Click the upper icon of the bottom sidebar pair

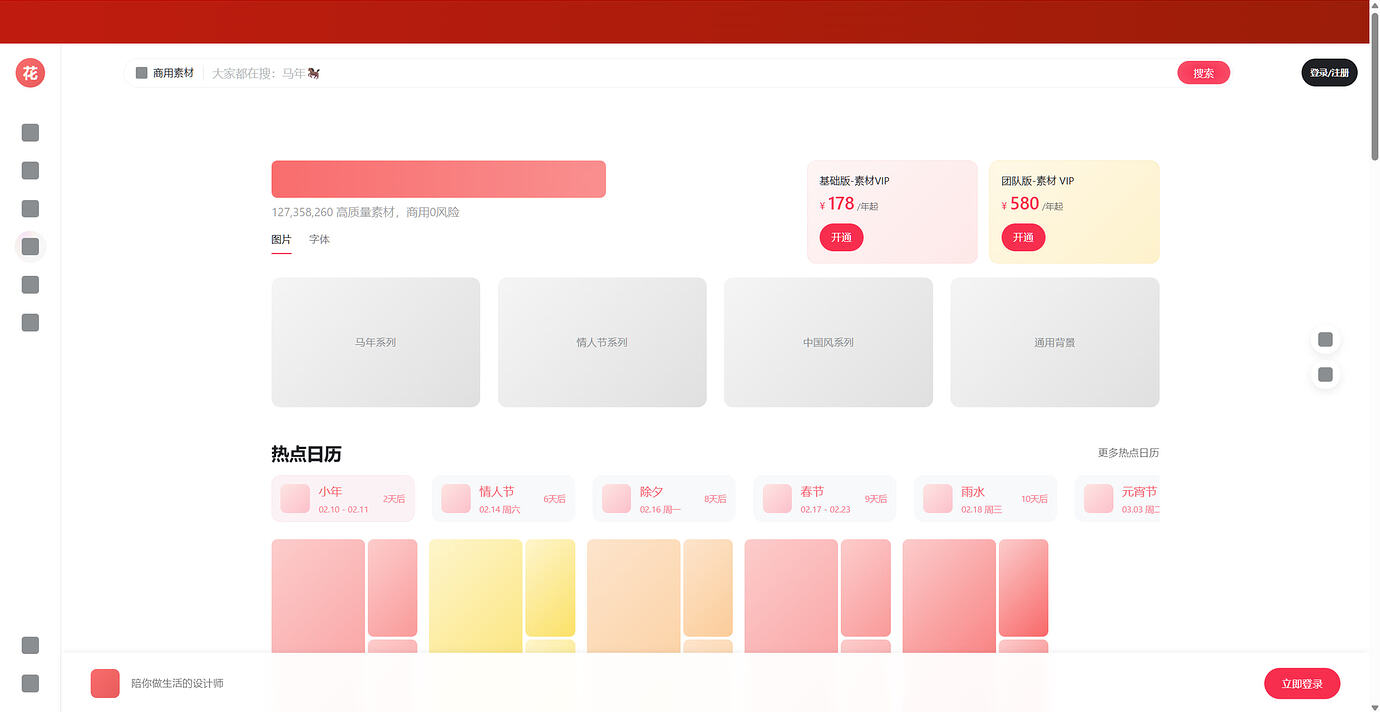click(30, 646)
